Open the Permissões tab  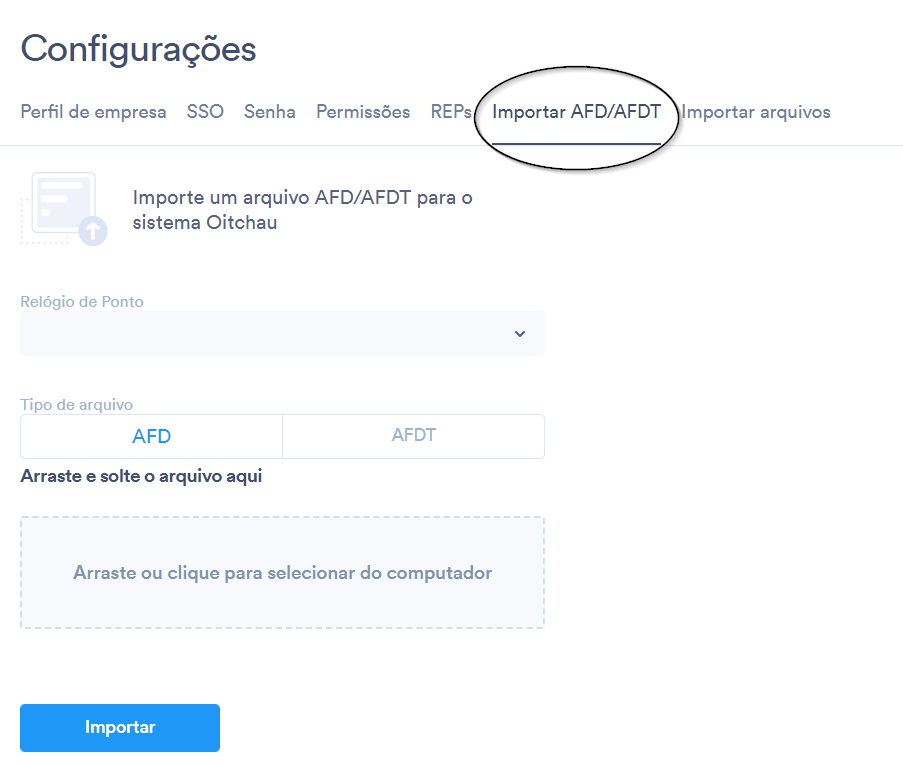coord(363,112)
